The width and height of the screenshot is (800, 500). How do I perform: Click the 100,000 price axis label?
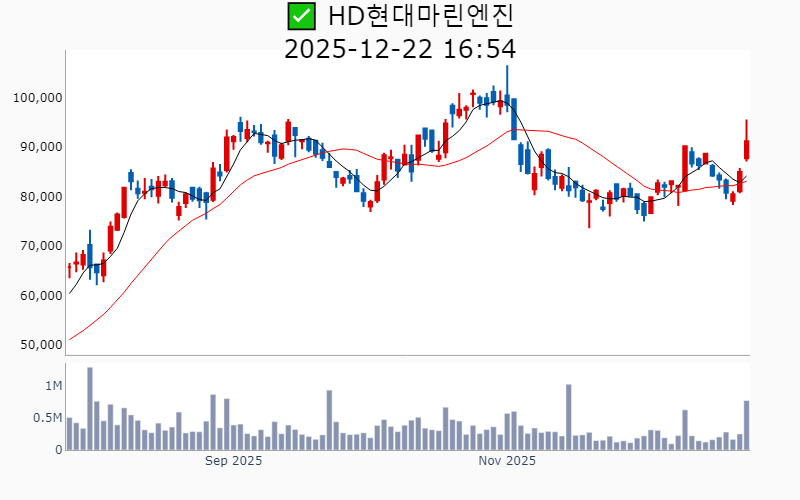(38, 97)
